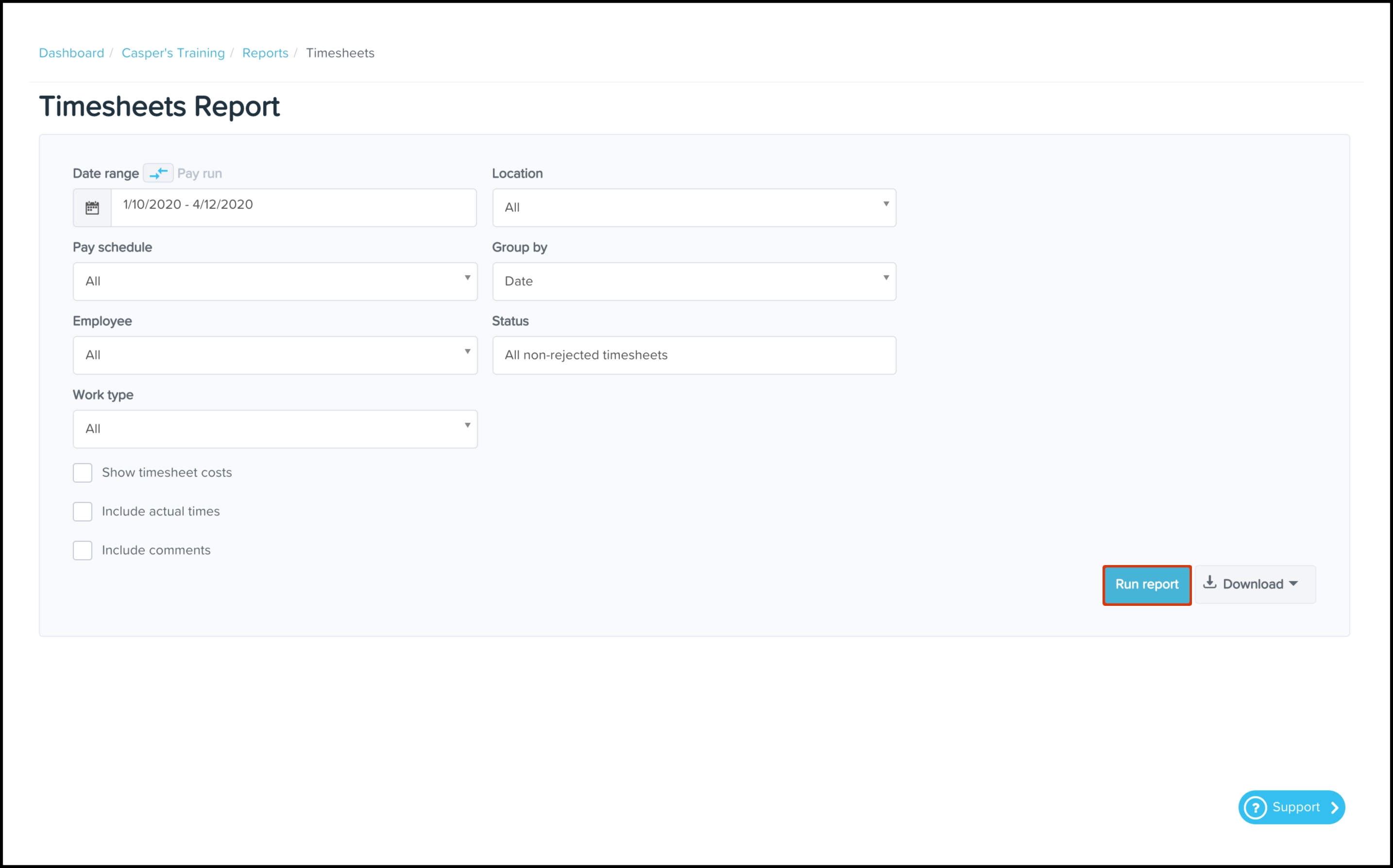The image size is (1393, 868).
Task: Click the Support chevron arrow
Action: [1334, 808]
